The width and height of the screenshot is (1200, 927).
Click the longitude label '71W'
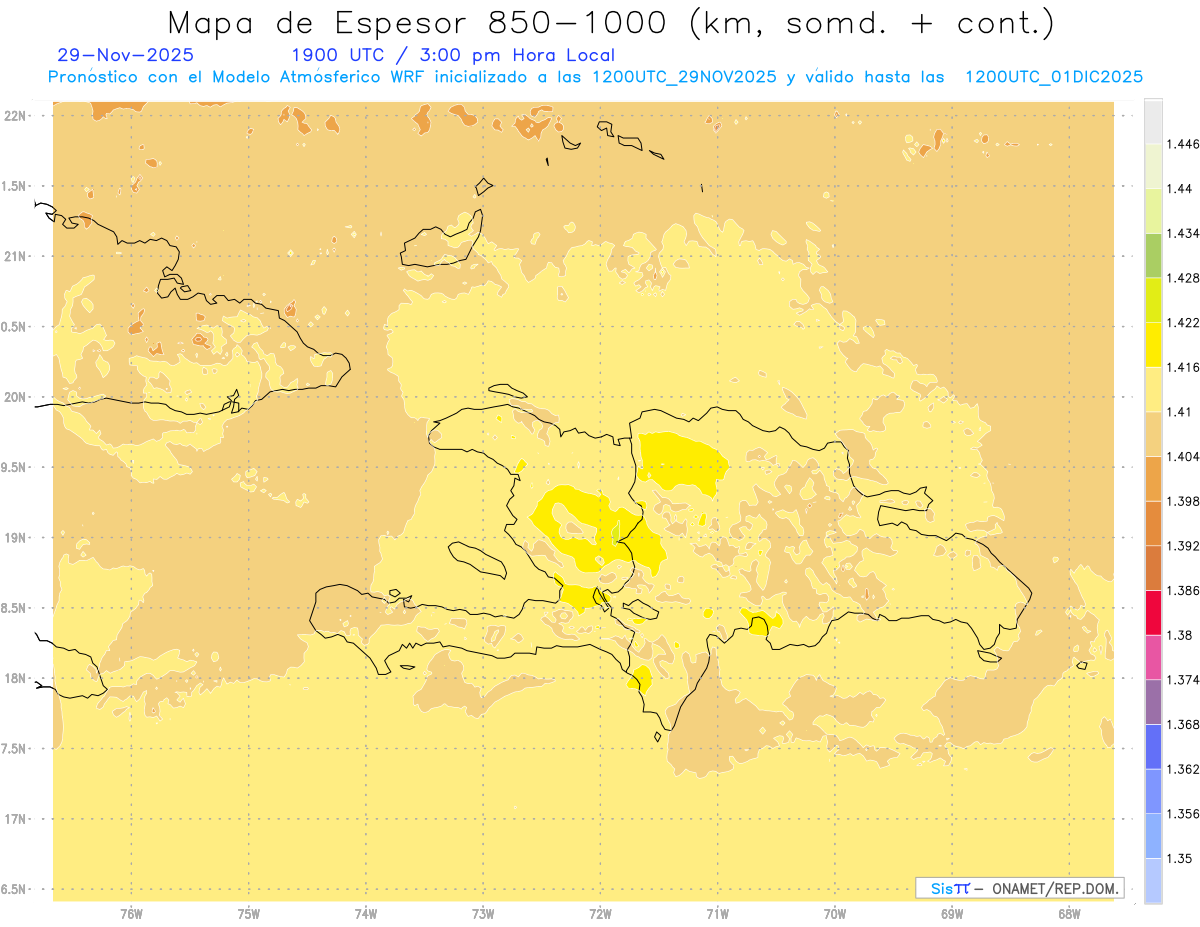[x=717, y=914]
